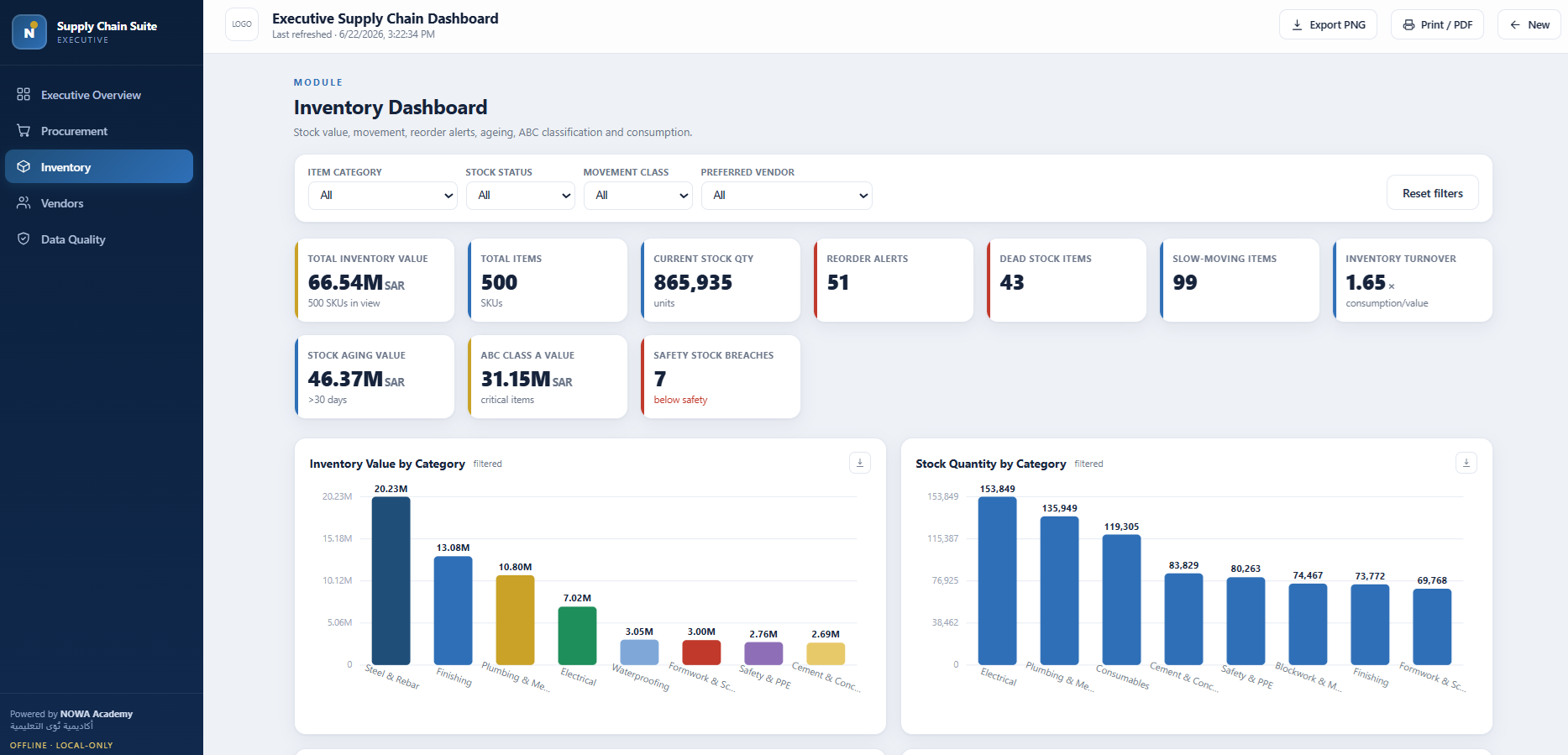Screen dimensions: 1568x755
Task: Click the Procurement cart icon
Action: [x=24, y=130]
